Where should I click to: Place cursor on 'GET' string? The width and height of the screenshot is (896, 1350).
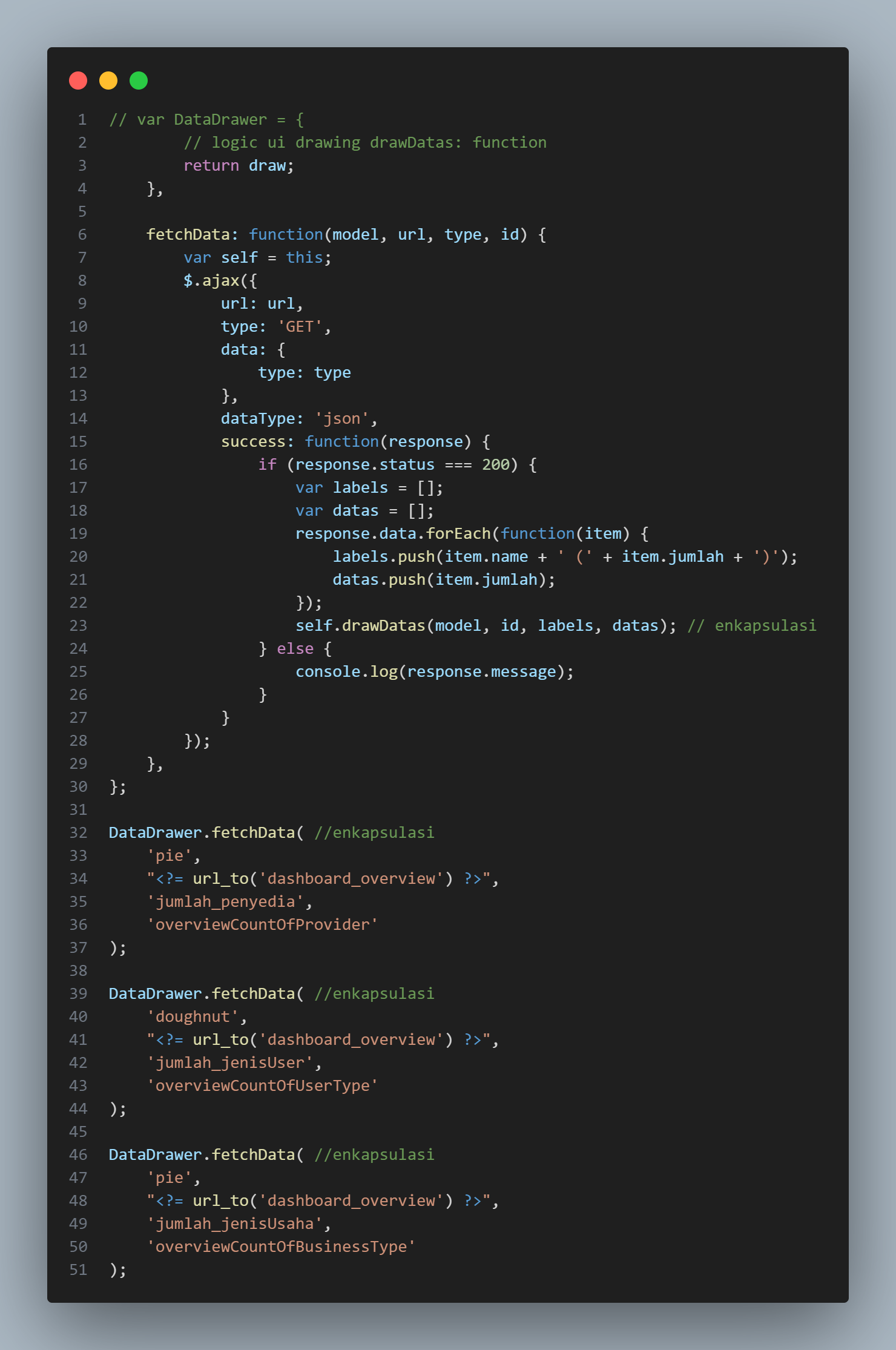tap(300, 327)
